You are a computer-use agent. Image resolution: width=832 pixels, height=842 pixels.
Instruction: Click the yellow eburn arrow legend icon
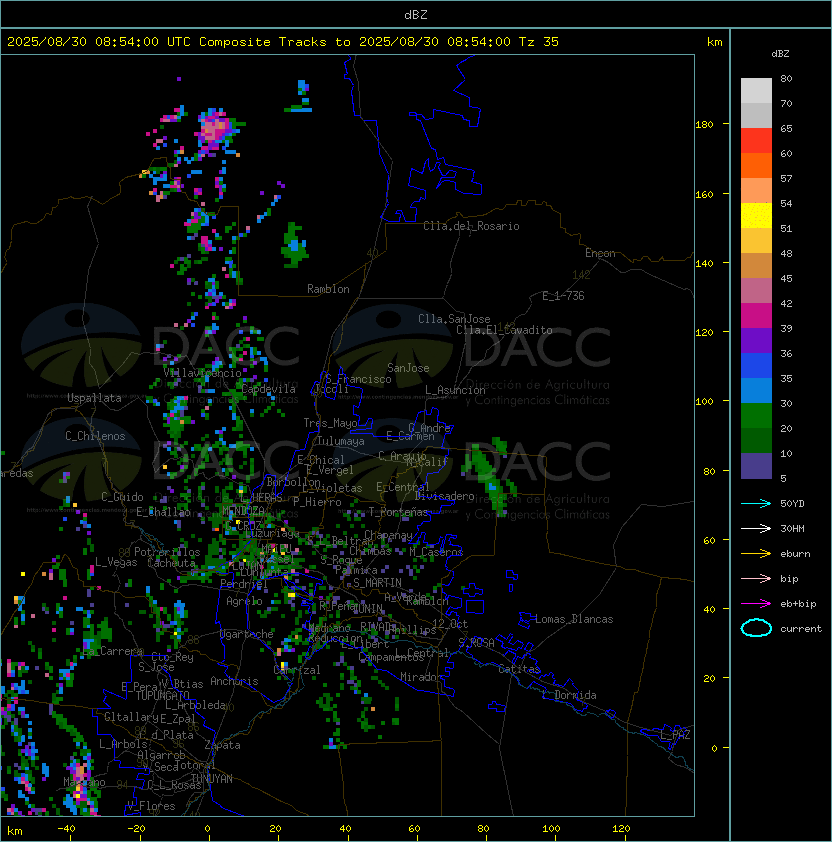[756, 554]
